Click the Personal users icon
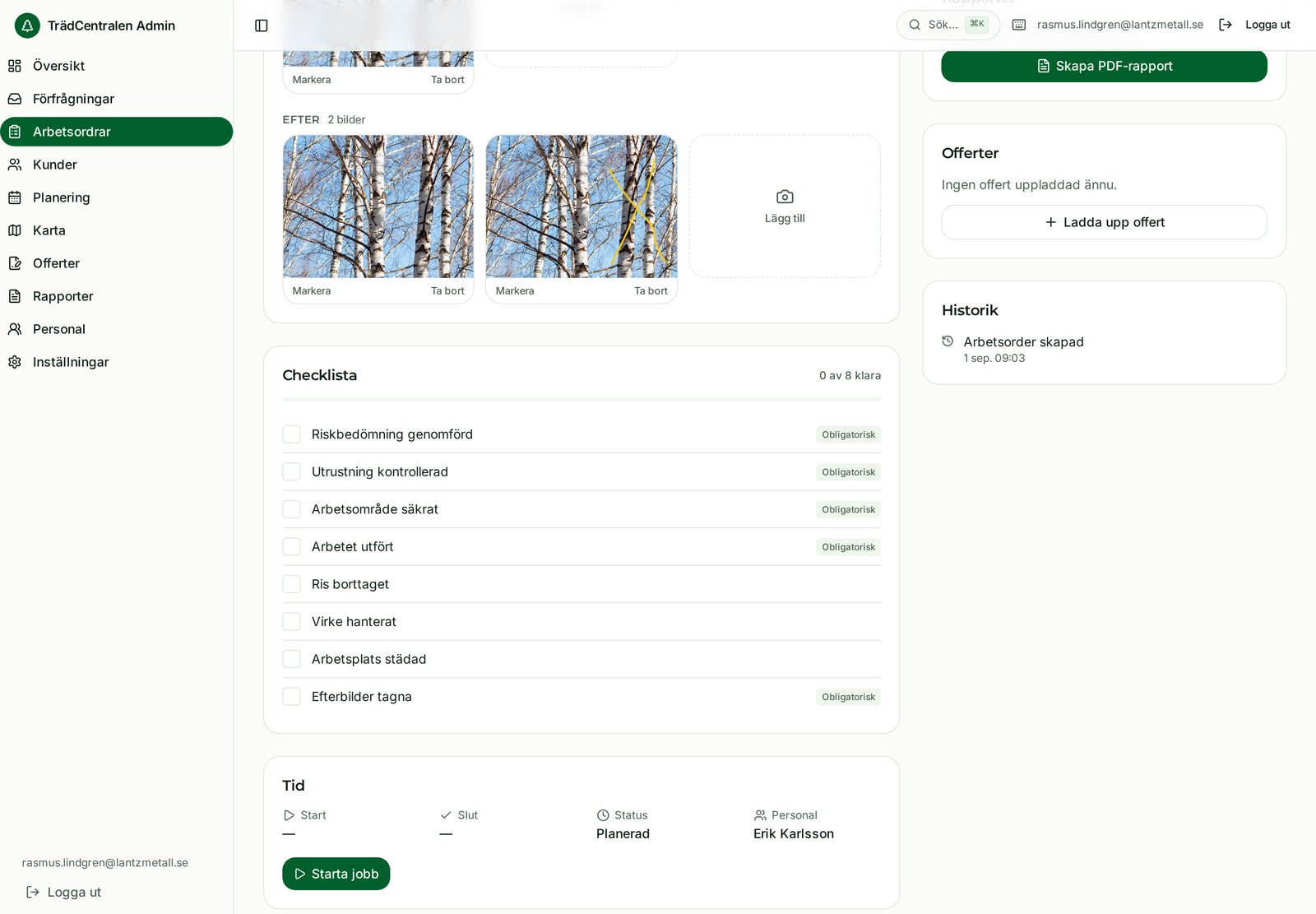The height and width of the screenshot is (914, 1316). (x=15, y=329)
